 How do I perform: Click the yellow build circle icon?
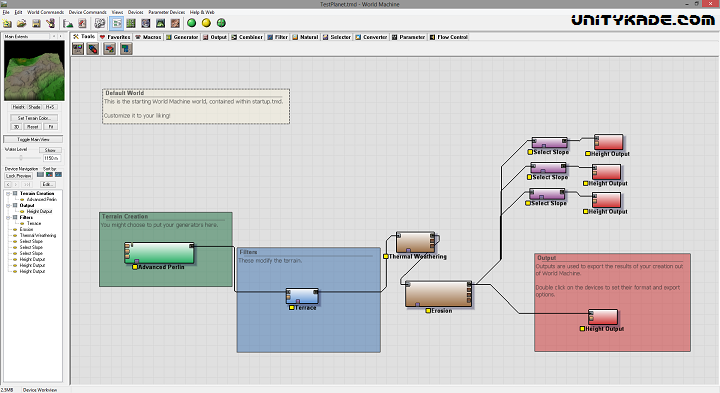click(x=207, y=23)
